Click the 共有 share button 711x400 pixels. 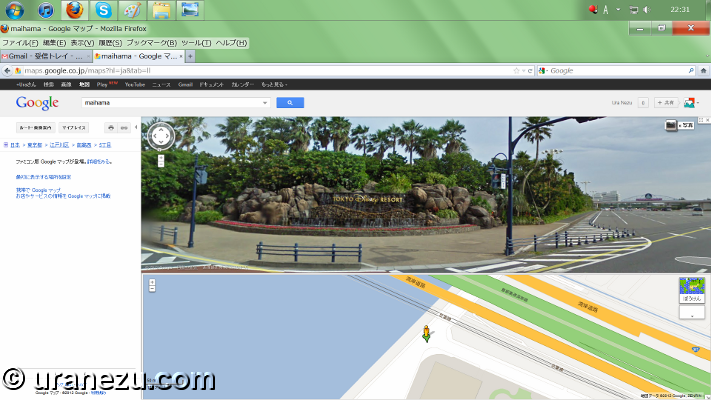666,103
